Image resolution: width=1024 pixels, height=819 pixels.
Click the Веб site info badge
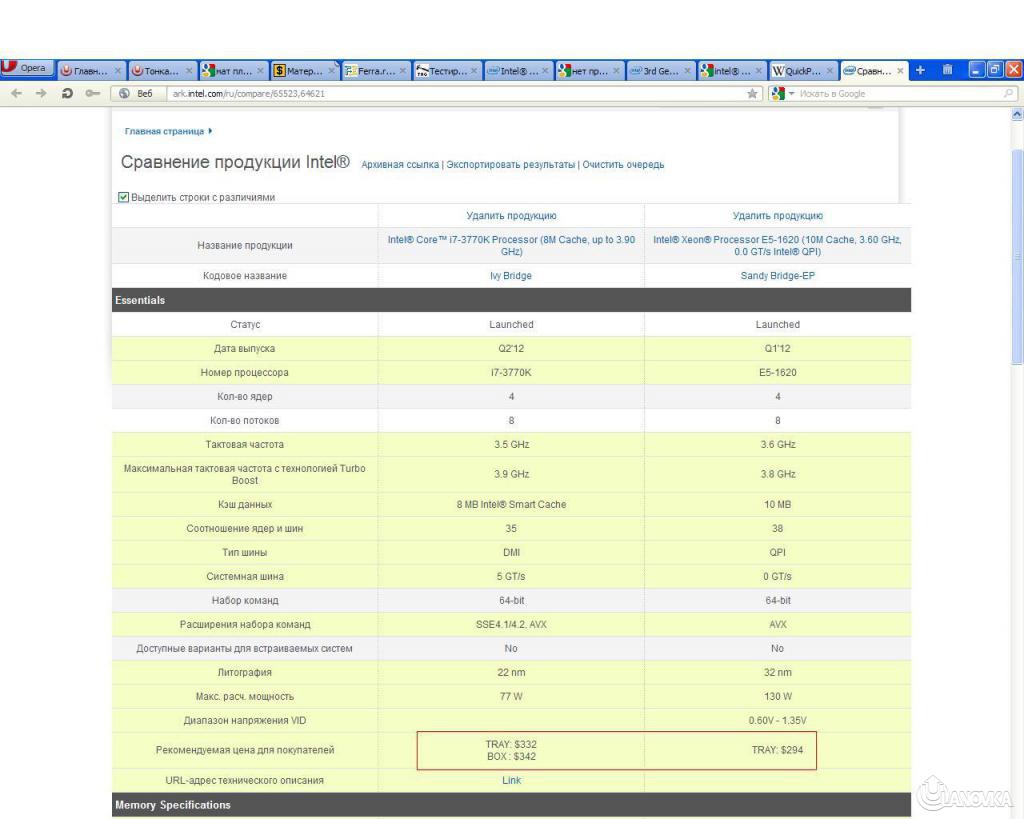(x=137, y=93)
